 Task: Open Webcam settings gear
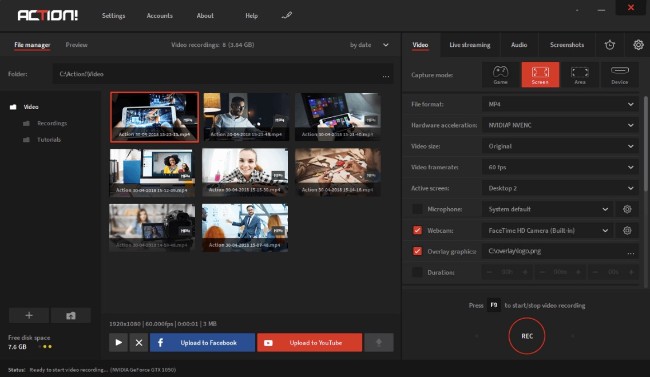(627, 230)
